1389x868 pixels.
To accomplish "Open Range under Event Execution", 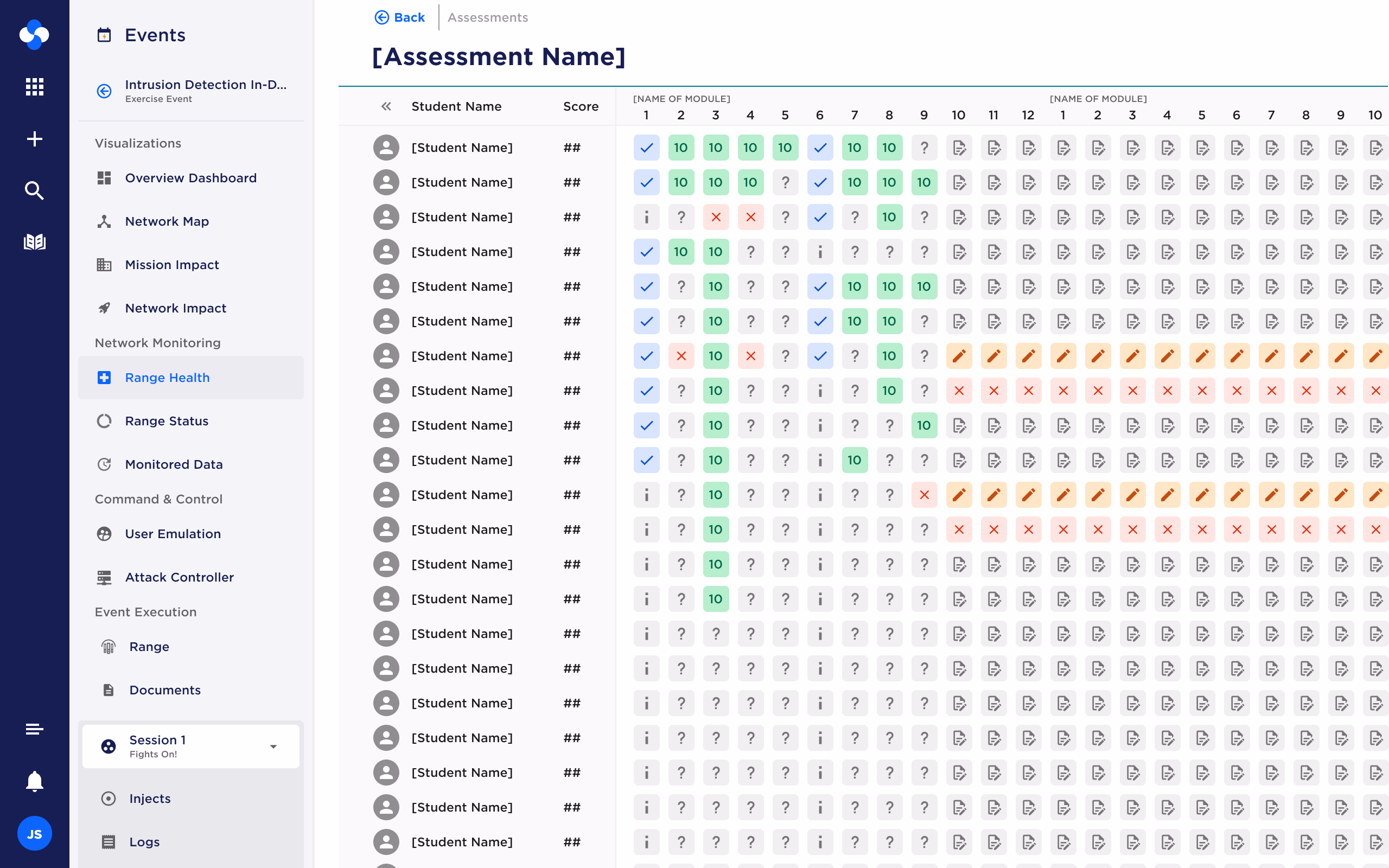I will tap(190, 647).
